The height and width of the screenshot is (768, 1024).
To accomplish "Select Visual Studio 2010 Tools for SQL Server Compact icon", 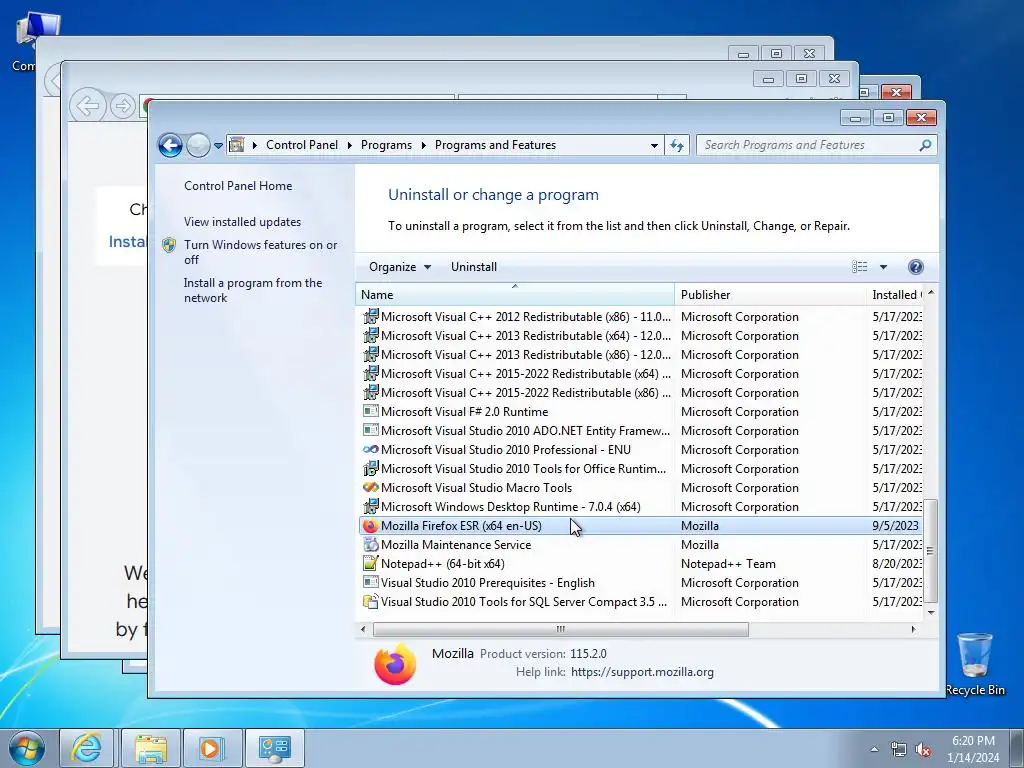I will coord(370,601).
